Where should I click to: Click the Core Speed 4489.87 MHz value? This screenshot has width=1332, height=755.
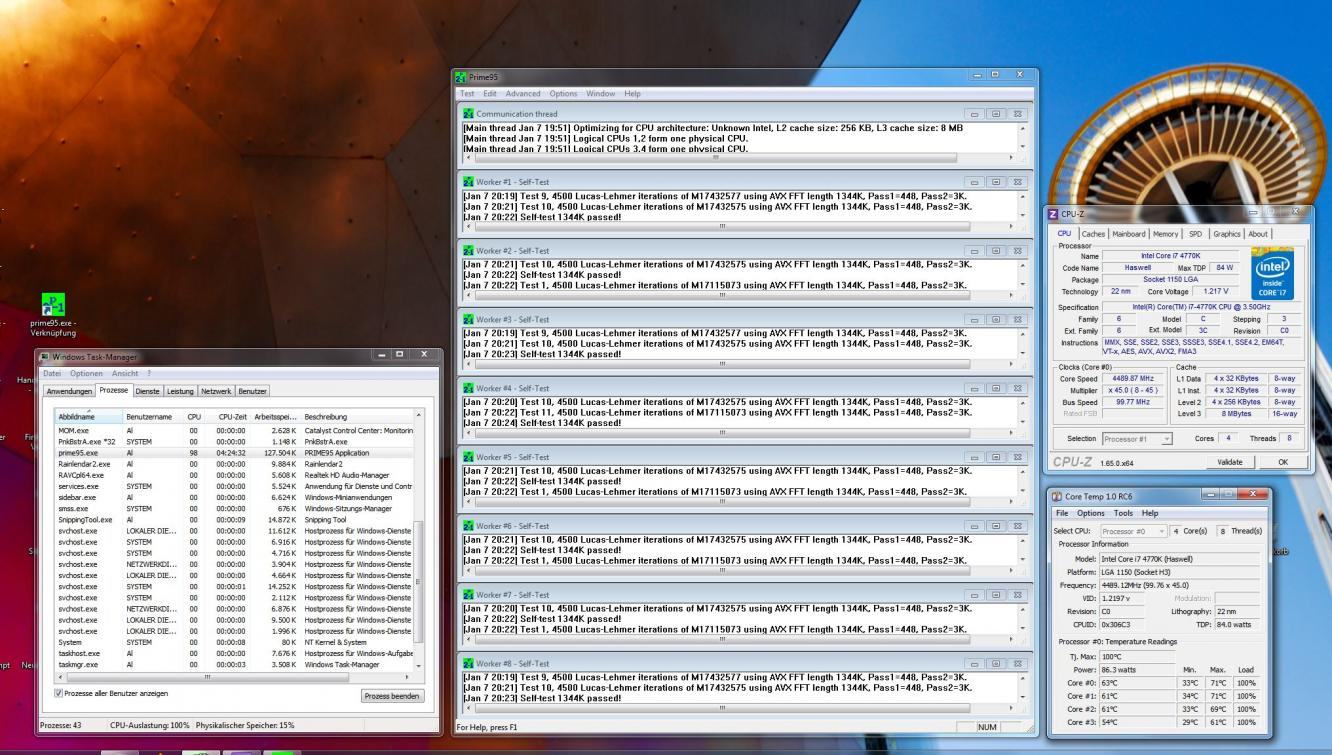click(x=1133, y=378)
